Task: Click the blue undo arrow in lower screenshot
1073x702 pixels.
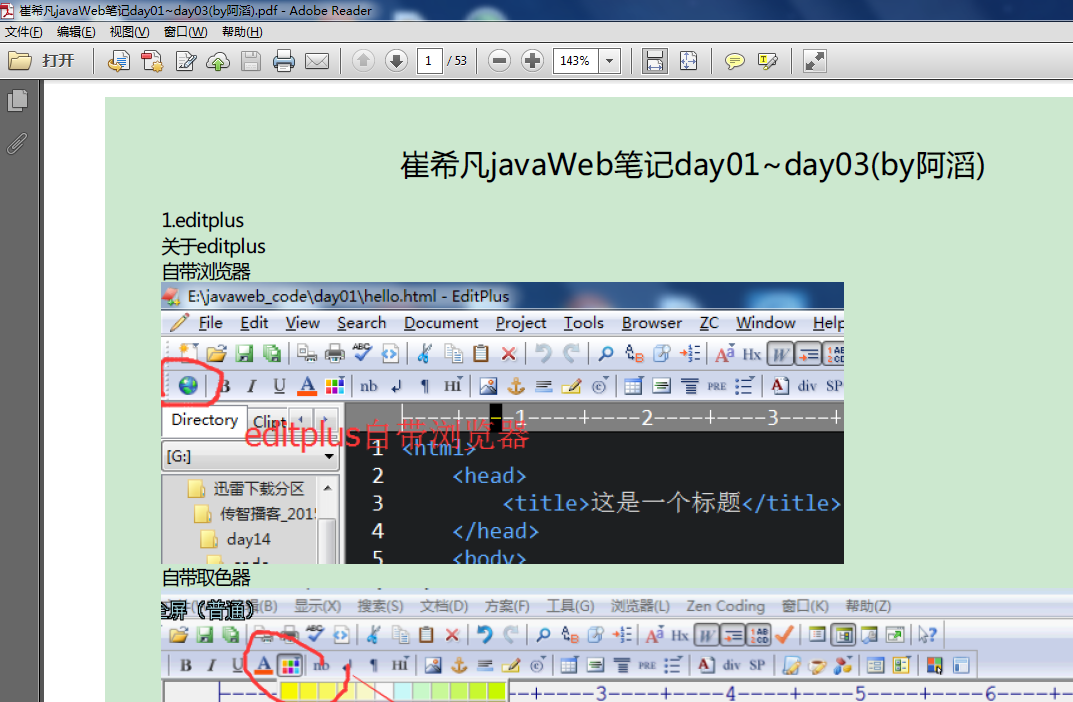Action: (484, 634)
